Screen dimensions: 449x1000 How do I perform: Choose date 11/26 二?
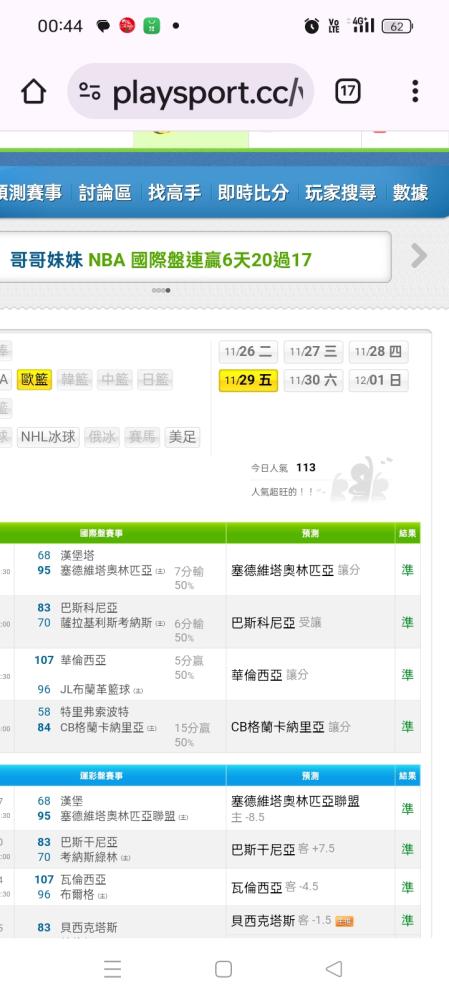click(x=248, y=352)
